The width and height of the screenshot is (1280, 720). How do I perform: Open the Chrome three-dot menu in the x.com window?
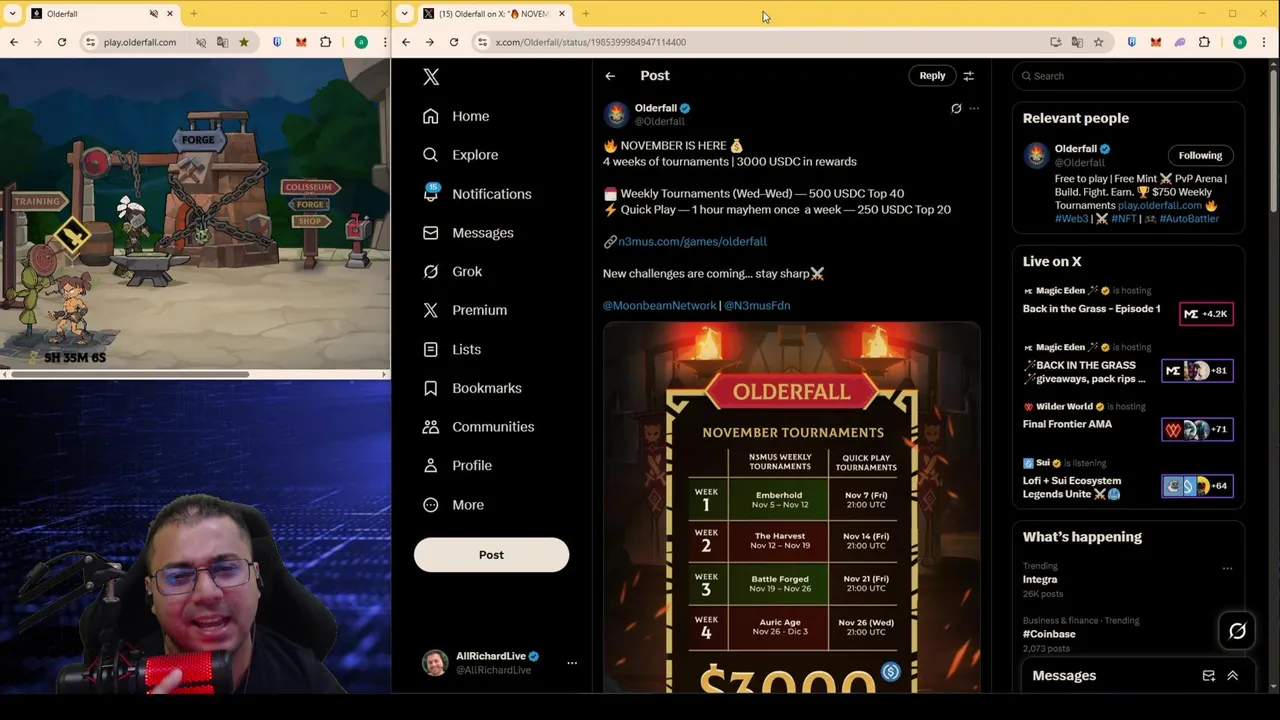coord(1266,42)
